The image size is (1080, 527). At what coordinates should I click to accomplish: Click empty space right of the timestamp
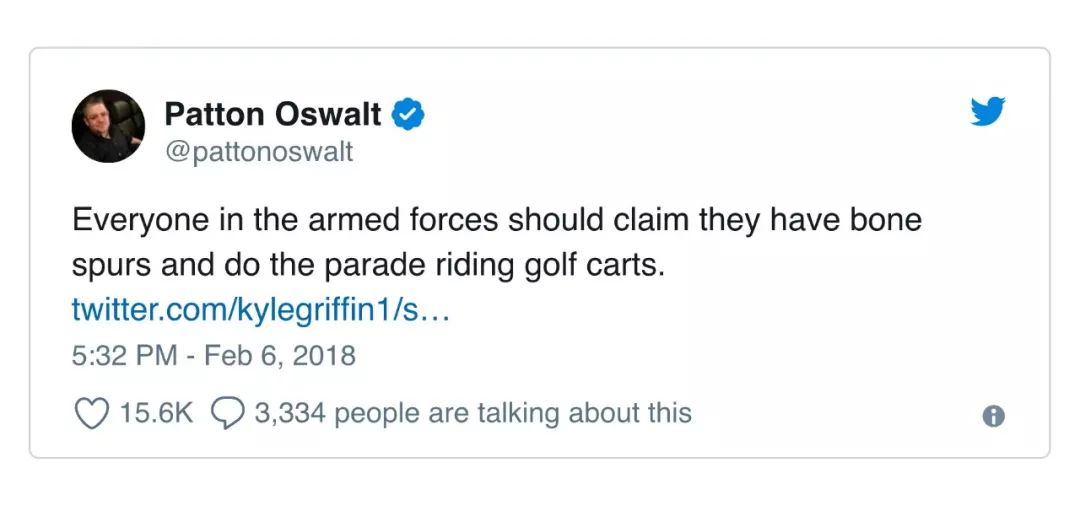tap(650, 355)
